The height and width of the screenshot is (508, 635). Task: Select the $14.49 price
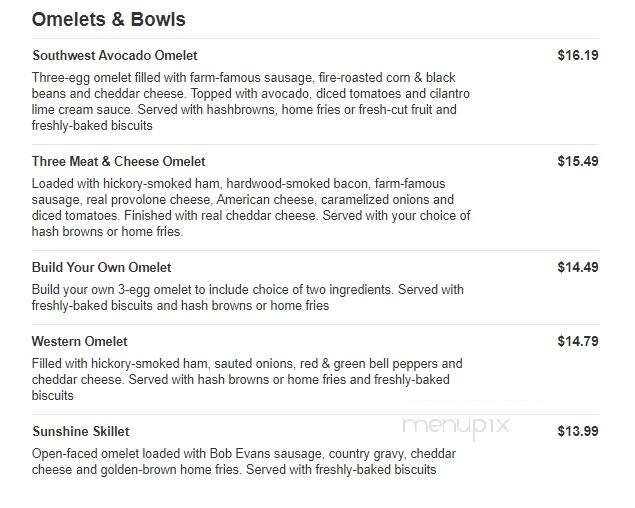point(577,268)
